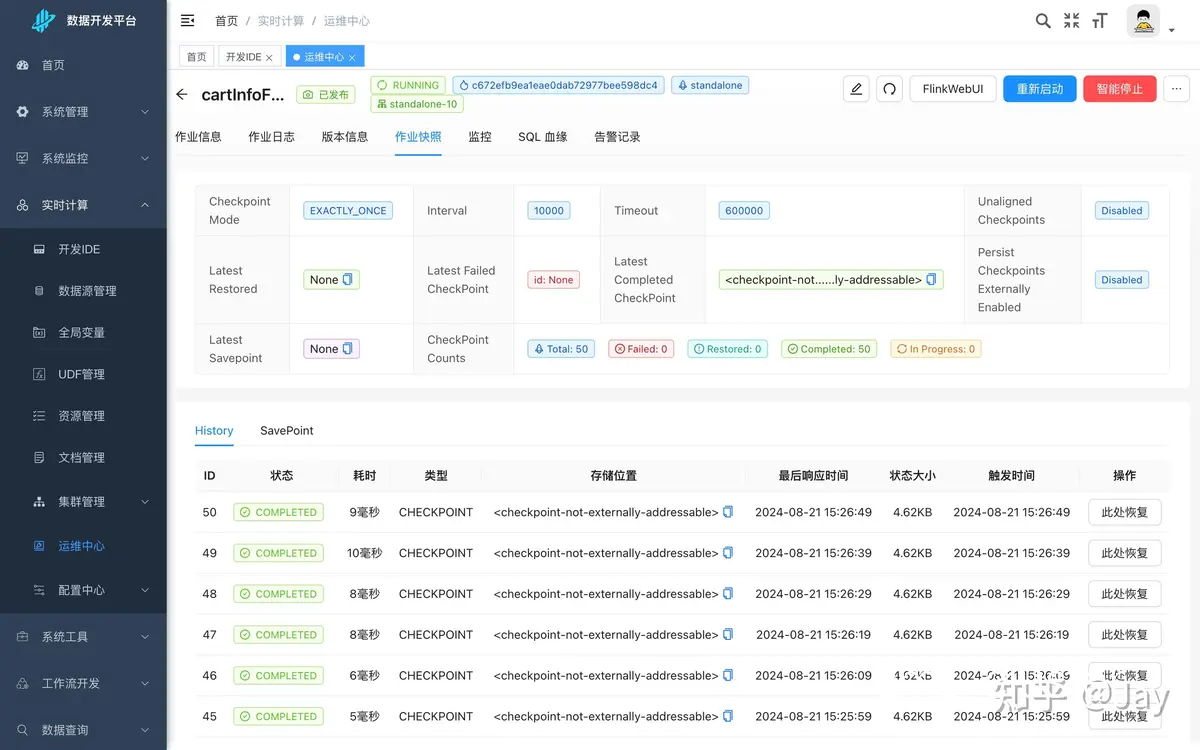Expand the 数据查询 menu
Viewport: 1200px width, 750px height.
pos(83,730)
